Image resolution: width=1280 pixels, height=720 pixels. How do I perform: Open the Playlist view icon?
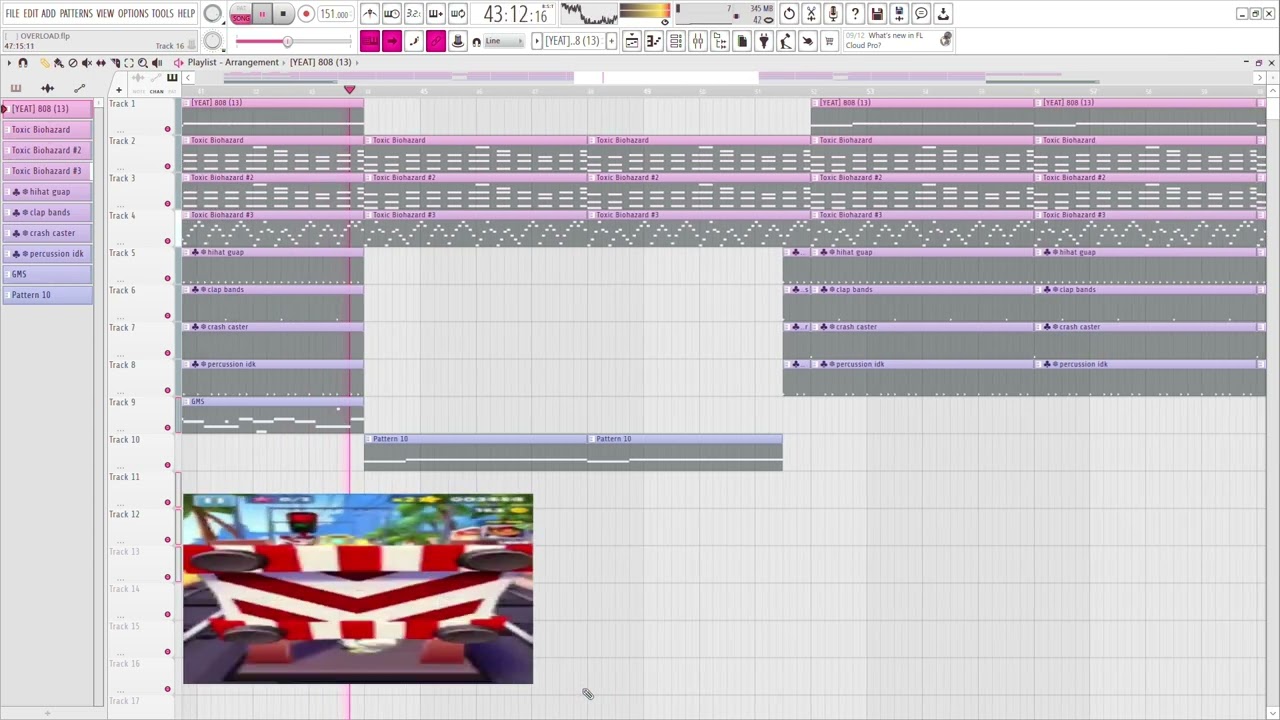tap(632, 41)
